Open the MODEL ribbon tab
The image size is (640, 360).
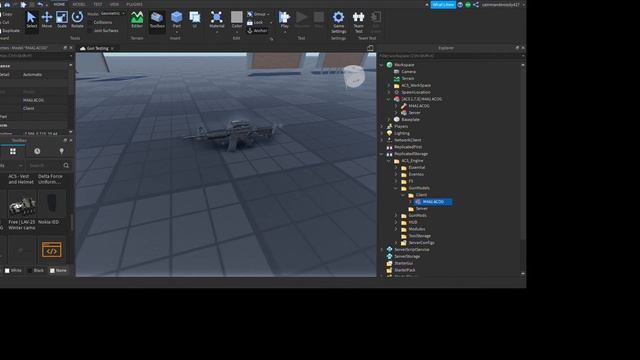[79, 4]
